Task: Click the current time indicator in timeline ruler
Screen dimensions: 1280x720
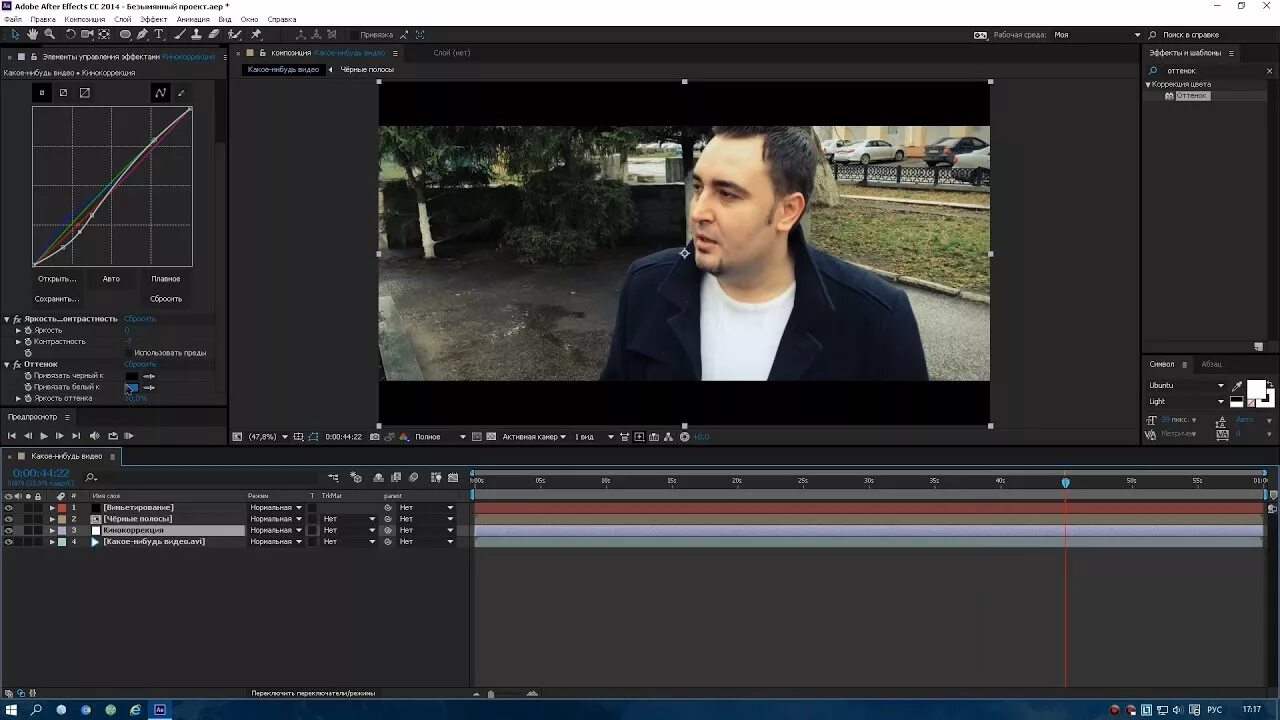Action: 1065,482
